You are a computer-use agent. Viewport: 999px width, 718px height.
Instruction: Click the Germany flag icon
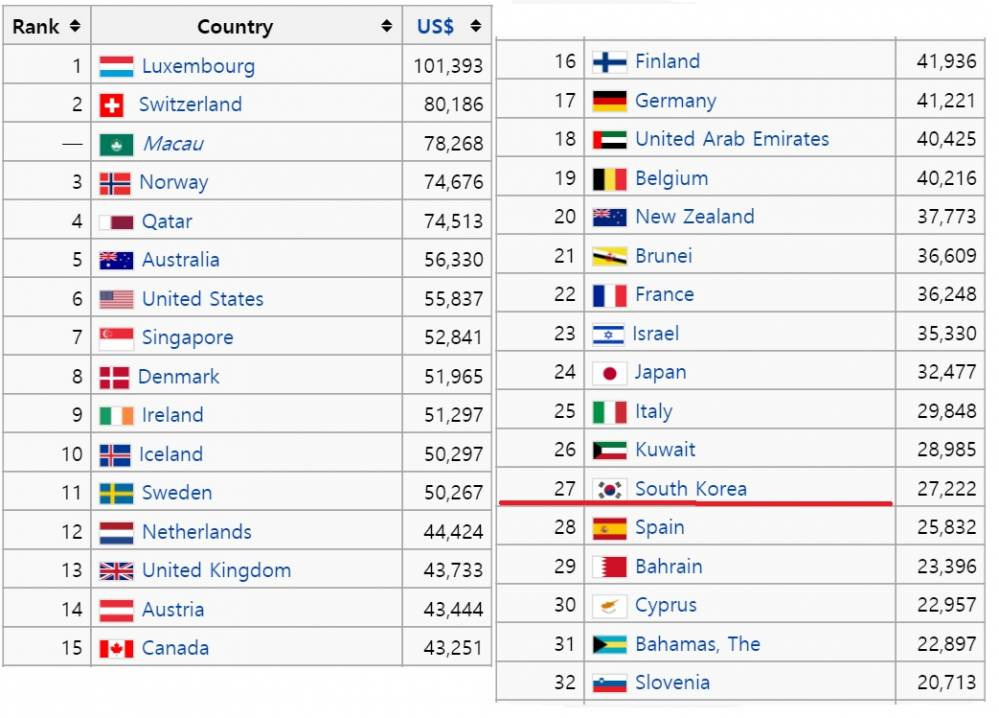coord(609,101)
